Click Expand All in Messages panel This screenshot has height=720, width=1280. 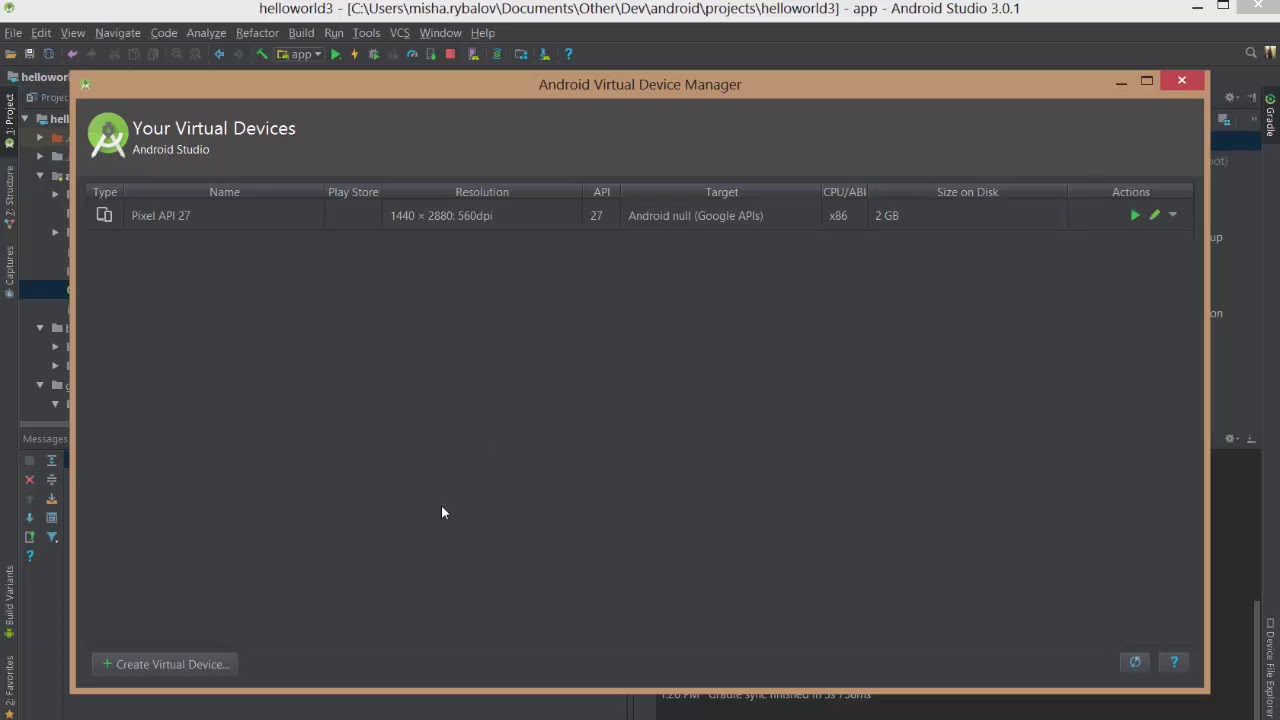[52, 461]
